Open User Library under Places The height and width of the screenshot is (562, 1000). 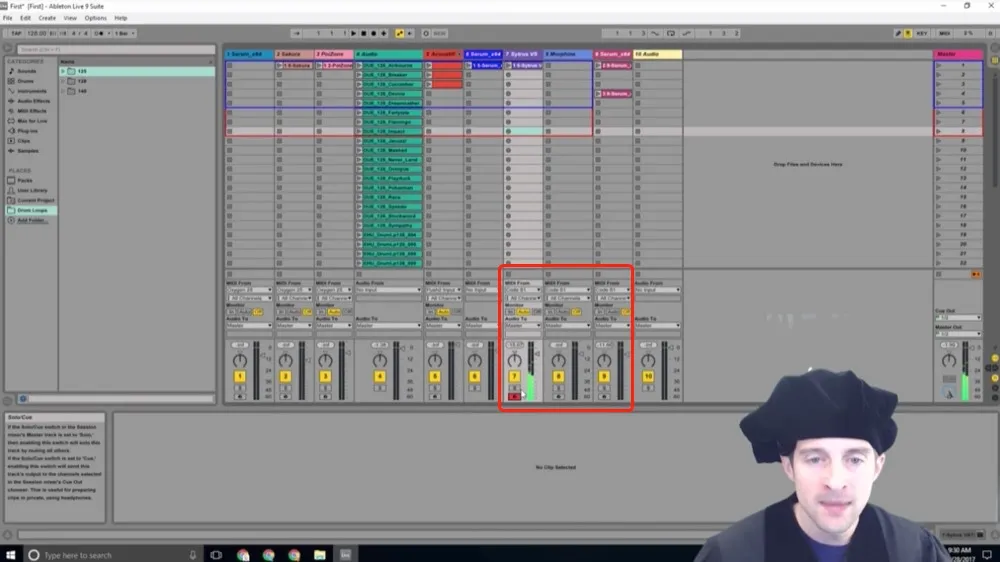[32, 190]
